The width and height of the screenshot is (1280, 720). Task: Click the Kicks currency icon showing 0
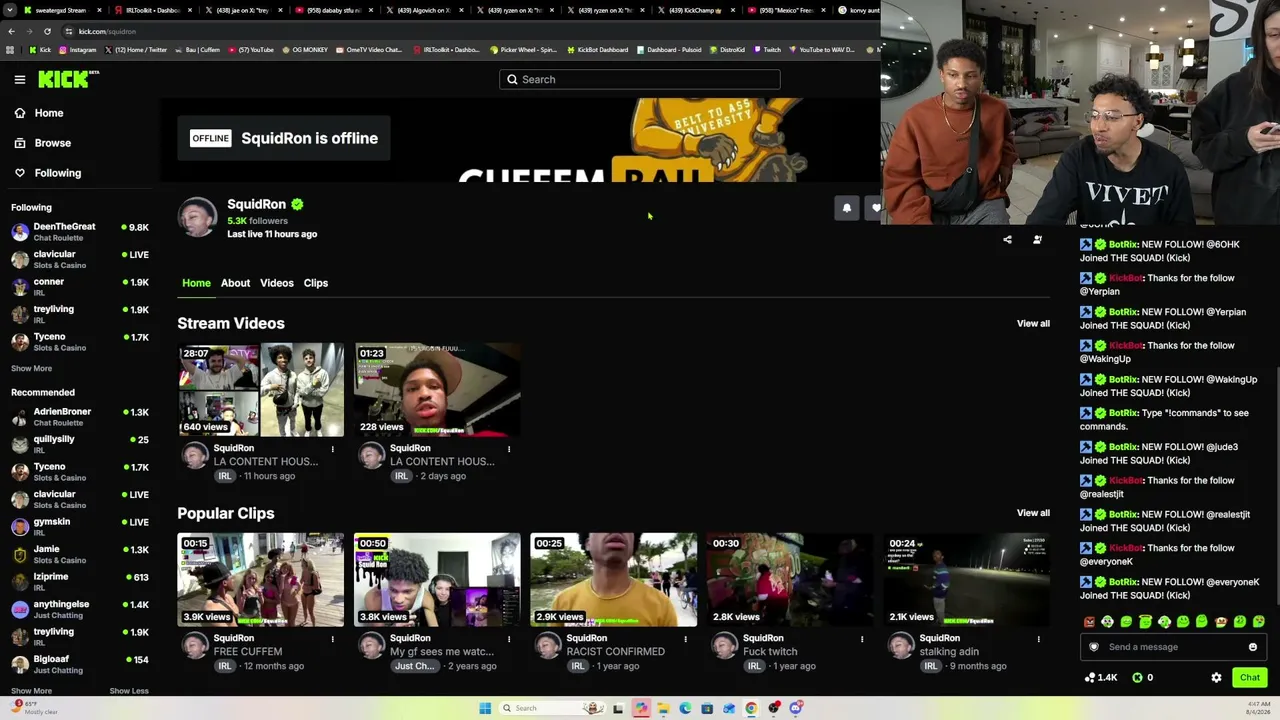tap(1137, 678)
